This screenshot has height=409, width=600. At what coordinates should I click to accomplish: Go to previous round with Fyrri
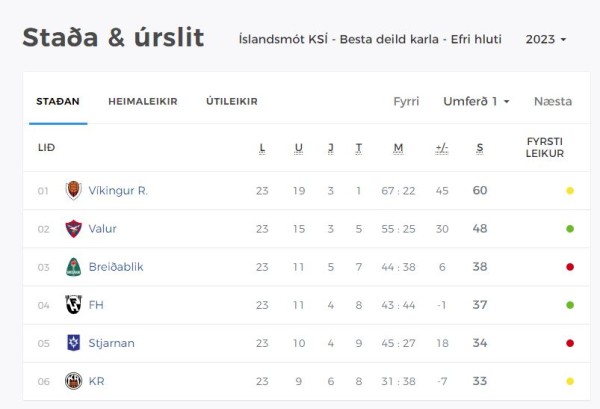click(x=406, y=101)
